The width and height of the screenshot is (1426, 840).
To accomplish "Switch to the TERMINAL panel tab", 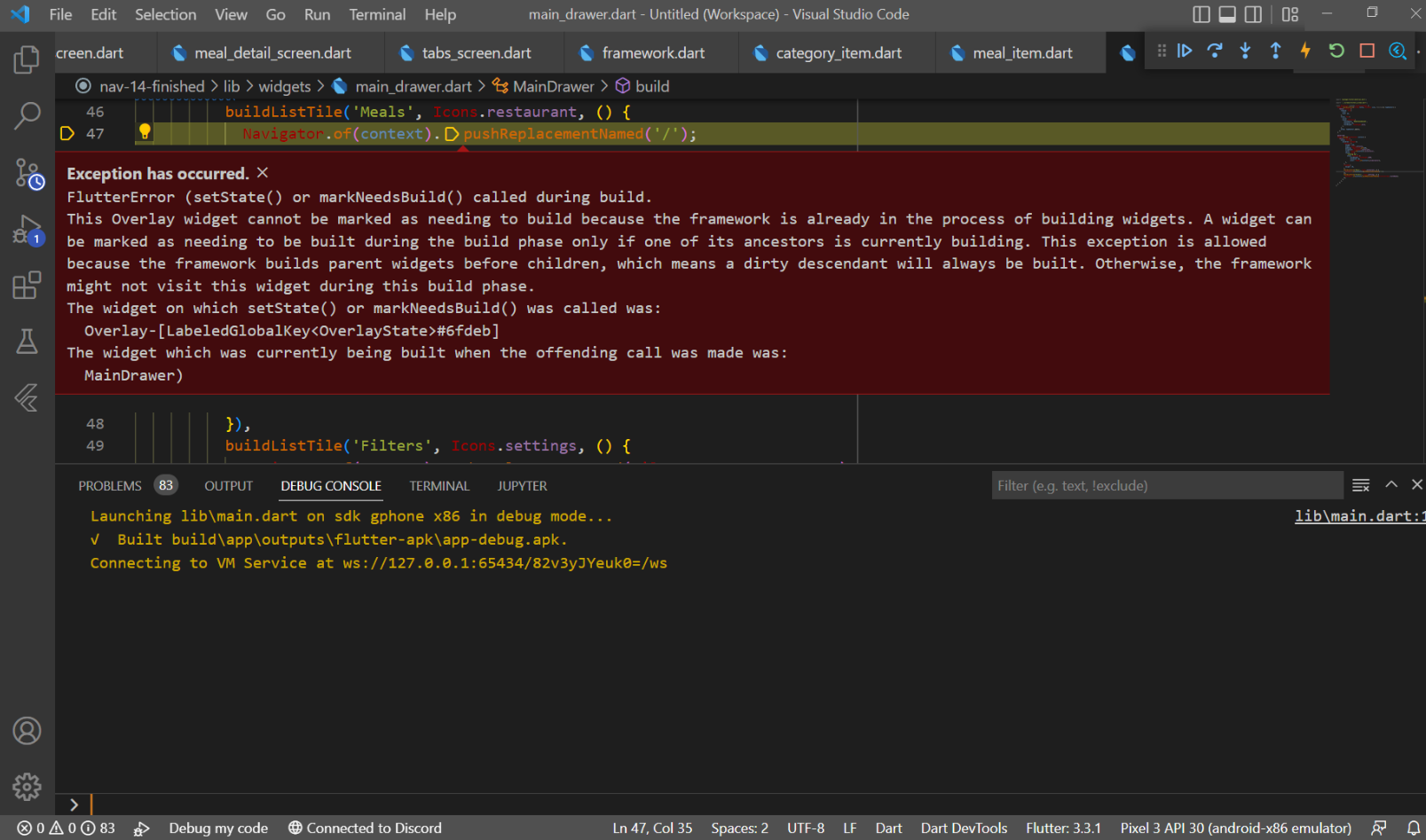I will point(439,486).
